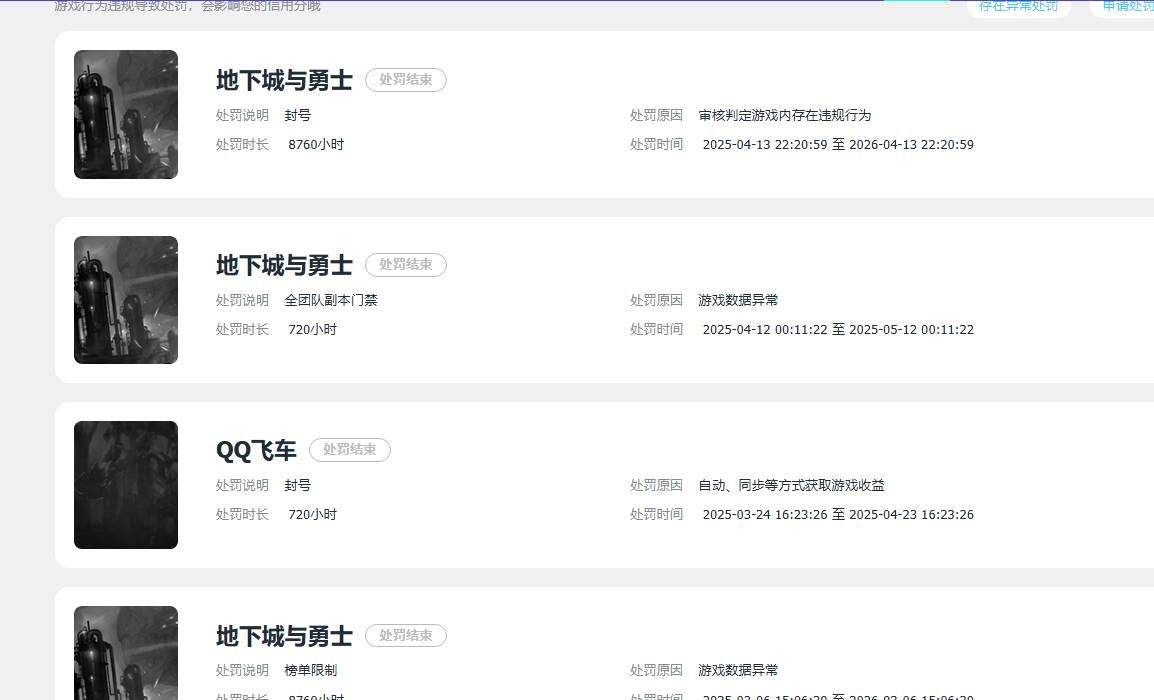Click the 处罚结束 badge on the 审核判定游戏内存在违规行为 card
Screen dimensions: 1154x700
tap(406, 79)
